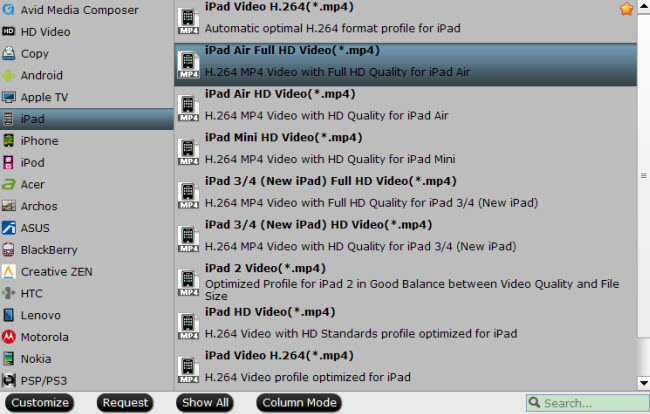Click the Apple TV monitor icon
This screenshot has height=414, width=650.
8,97
